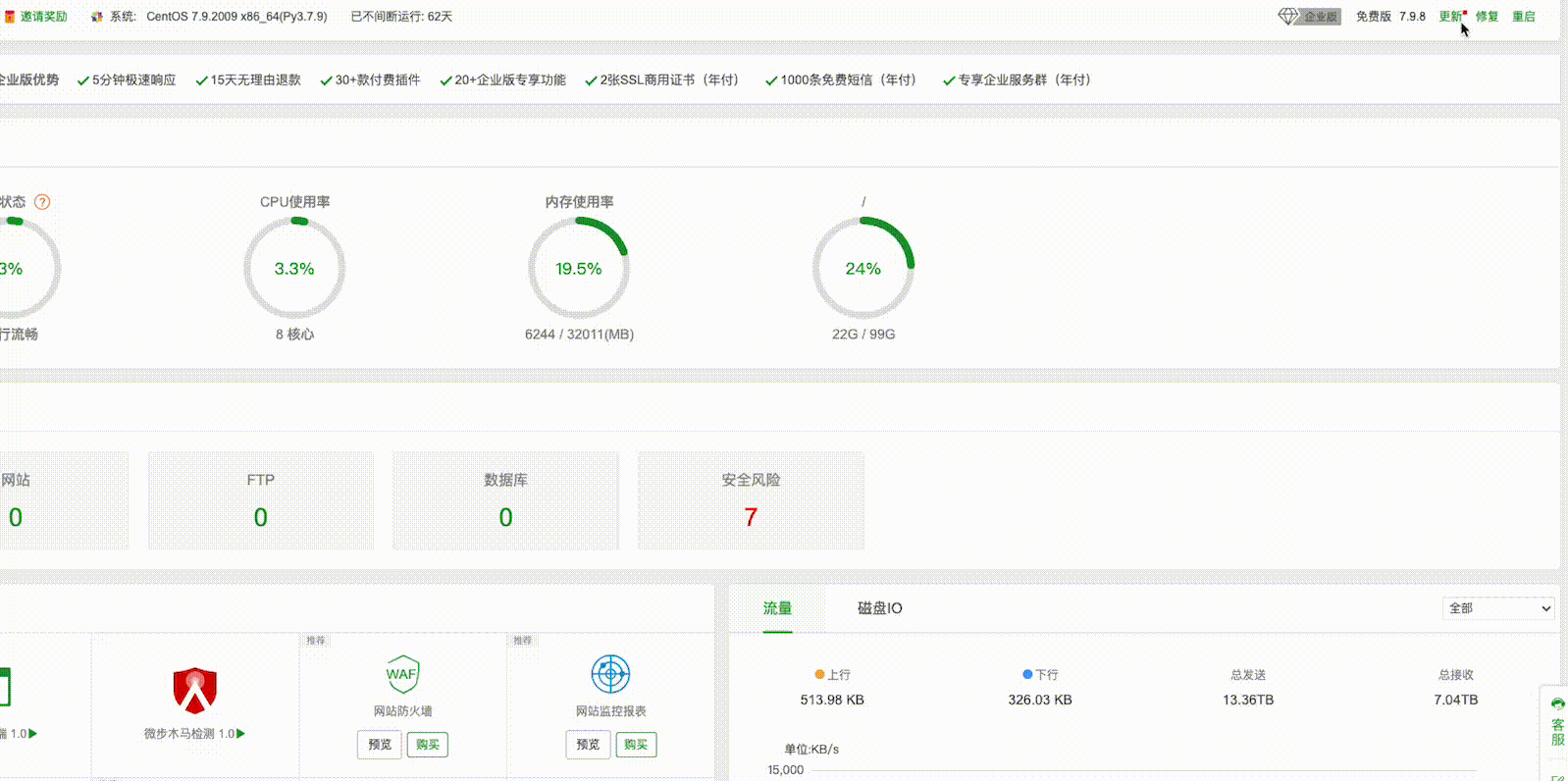Click the CentOS system logo icon

point(97,17)
